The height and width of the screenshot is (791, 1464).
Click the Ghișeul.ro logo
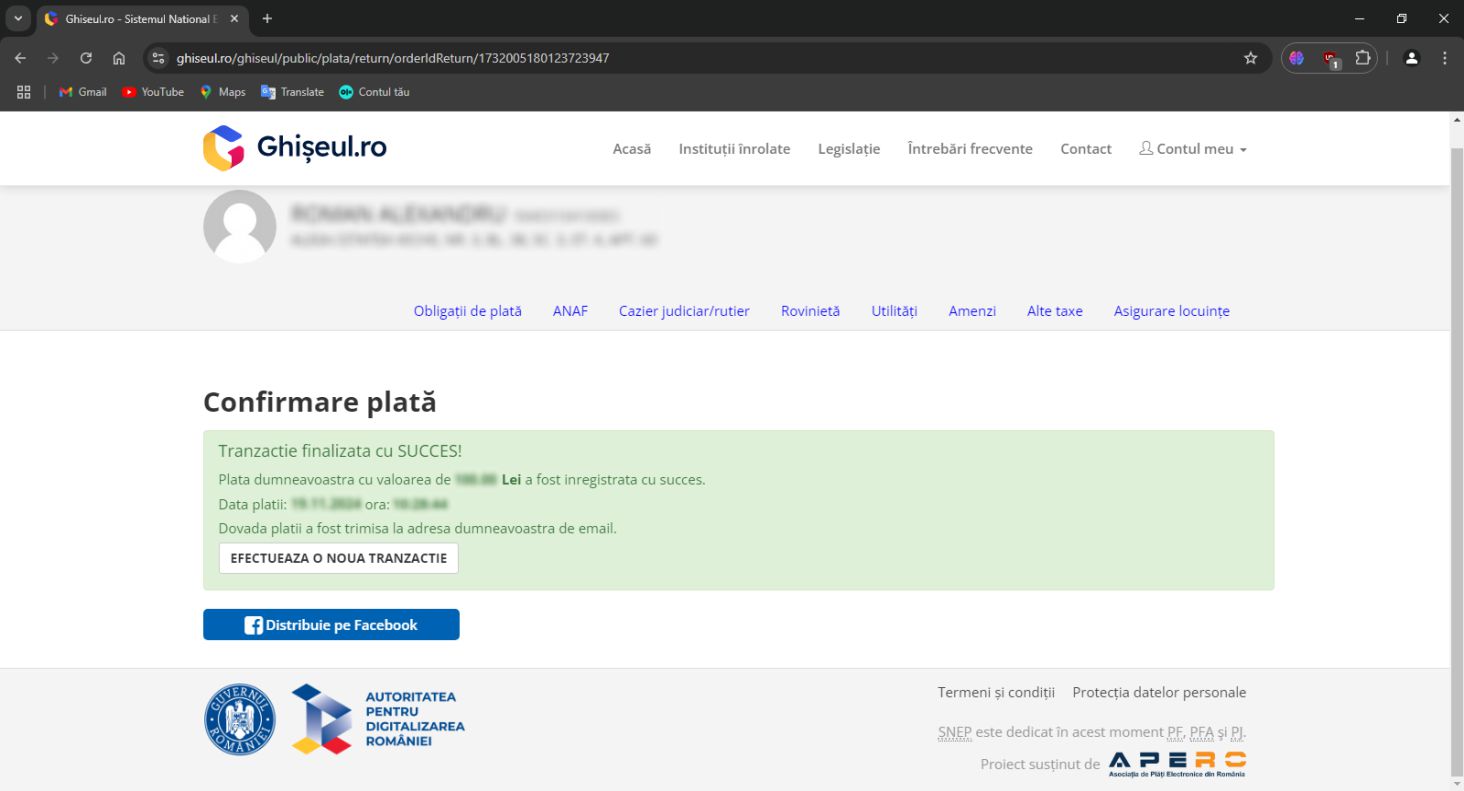pyautogui.click(x=295, y=148)
